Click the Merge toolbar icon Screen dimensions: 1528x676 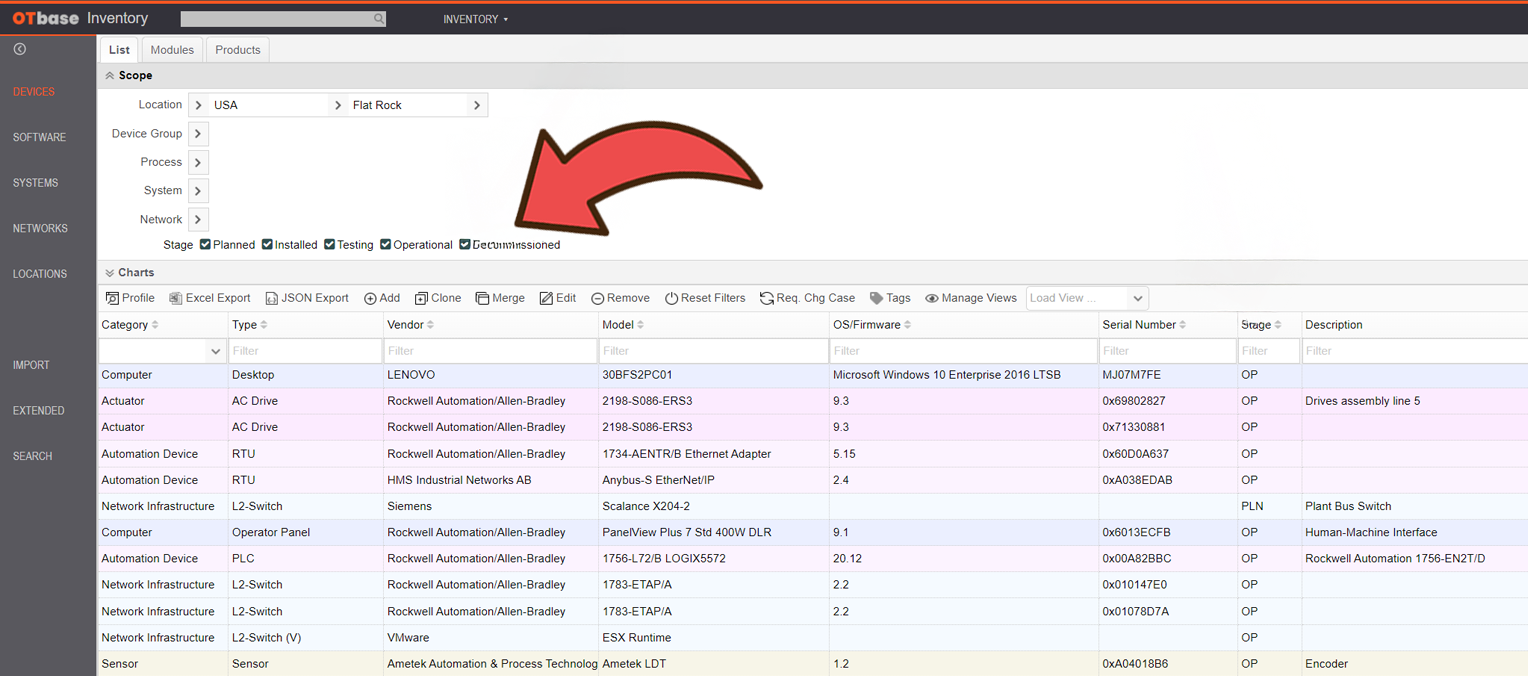(482, 298)
